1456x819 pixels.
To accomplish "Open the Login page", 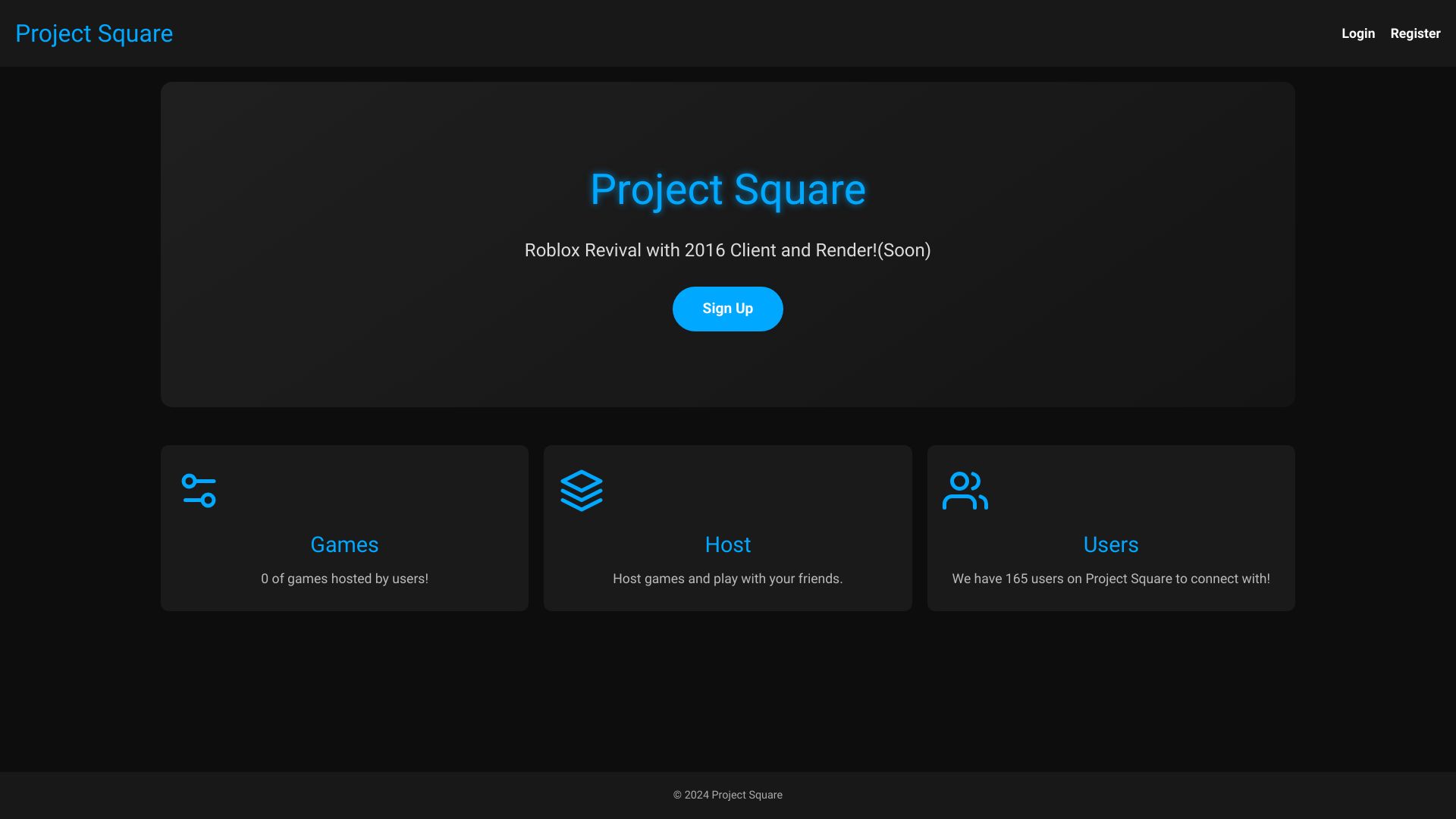I will 1357,33.
